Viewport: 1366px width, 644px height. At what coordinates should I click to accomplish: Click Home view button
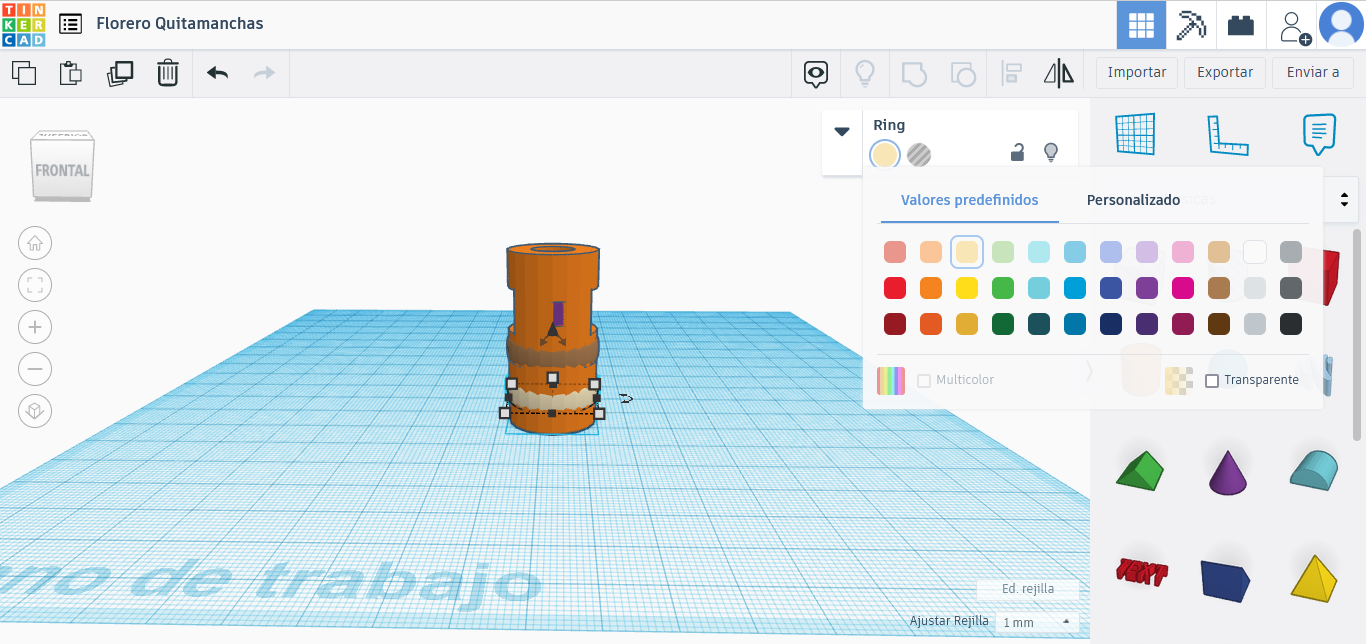[35, 243]
